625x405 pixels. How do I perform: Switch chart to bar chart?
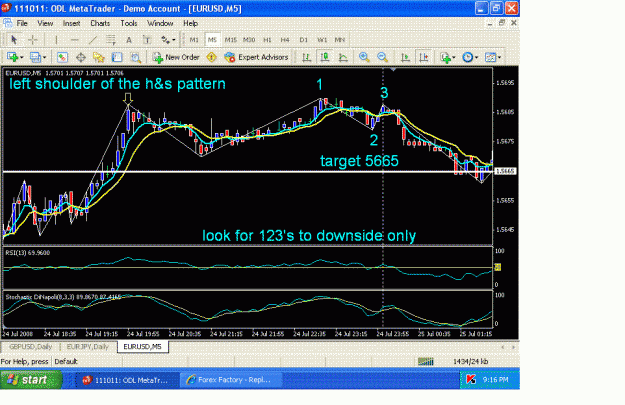(306, 57)
